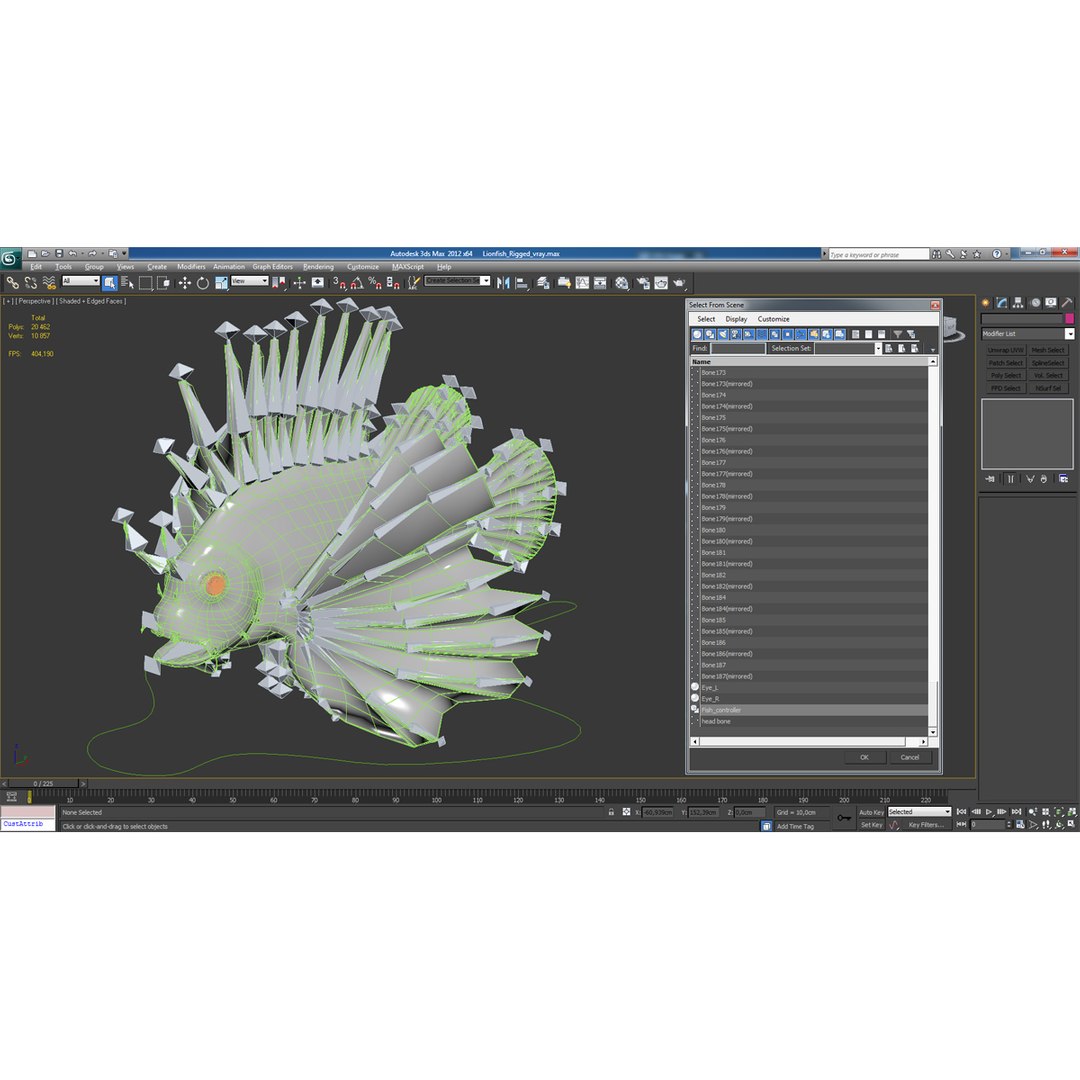Open the Create command panel tab

pyautogui.click(x=986, y=302)
